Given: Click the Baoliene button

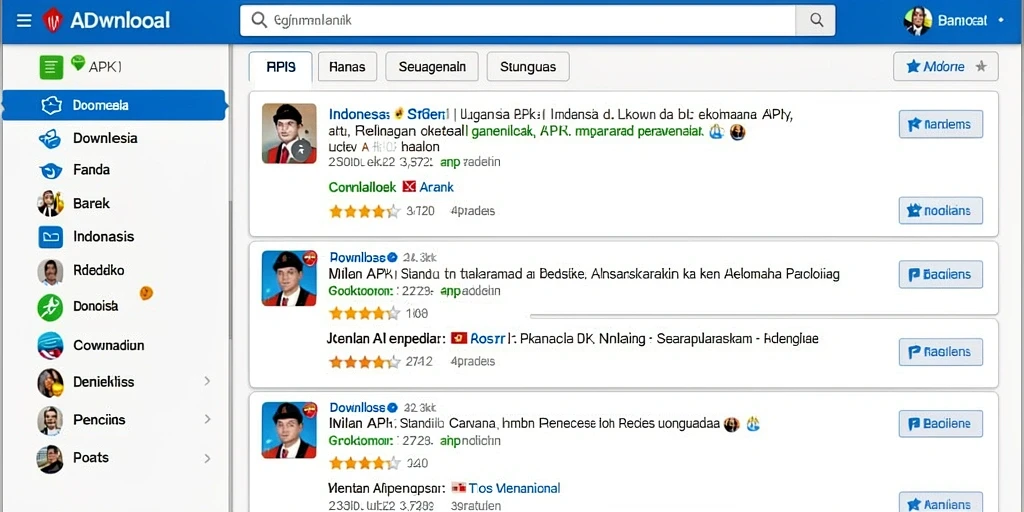Looking at the screenshot, I should [x=941, y=424].
